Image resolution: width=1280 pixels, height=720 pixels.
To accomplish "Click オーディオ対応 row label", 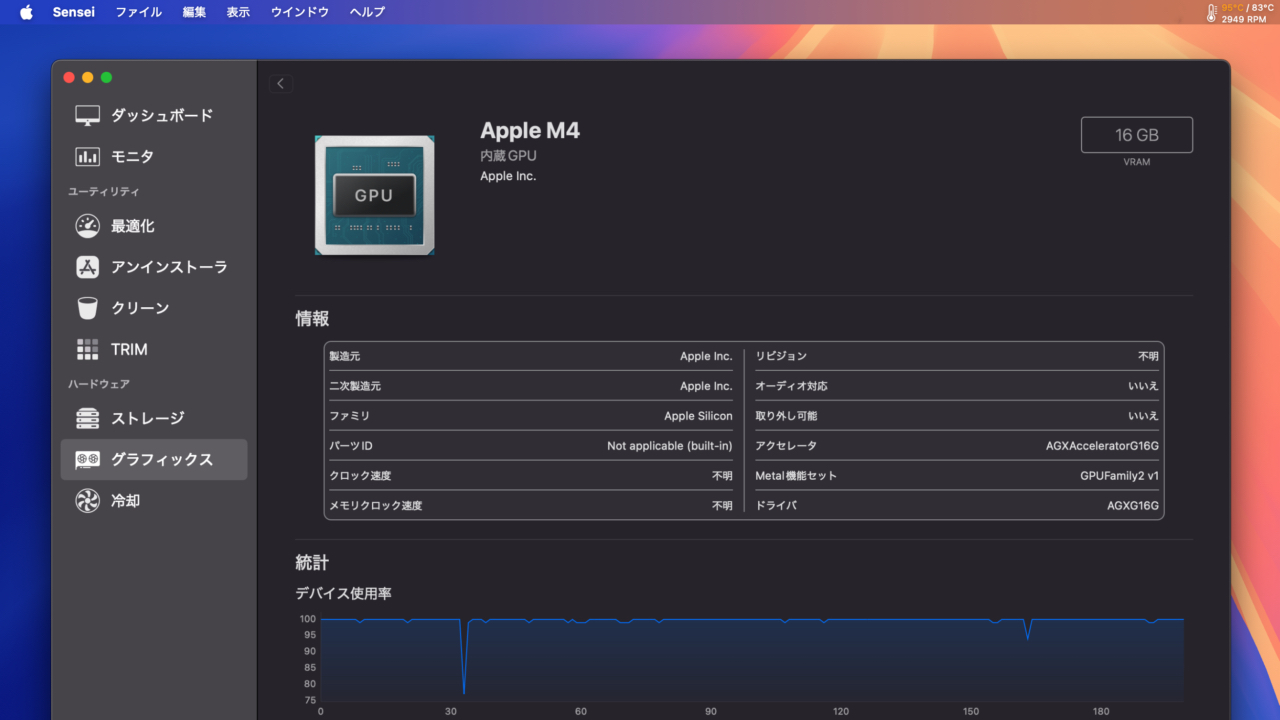I will coord(792,386).
